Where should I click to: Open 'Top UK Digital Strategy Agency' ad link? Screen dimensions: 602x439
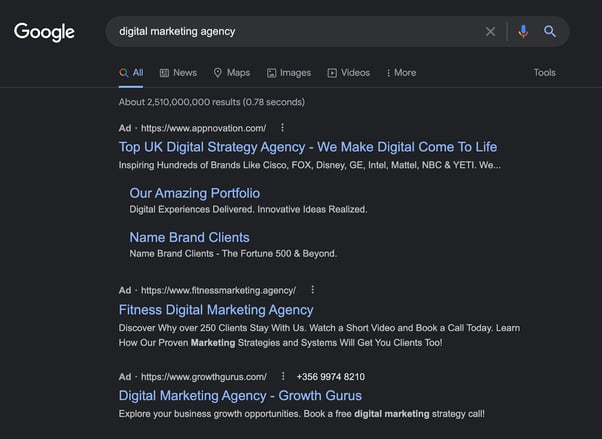point(308,147)
